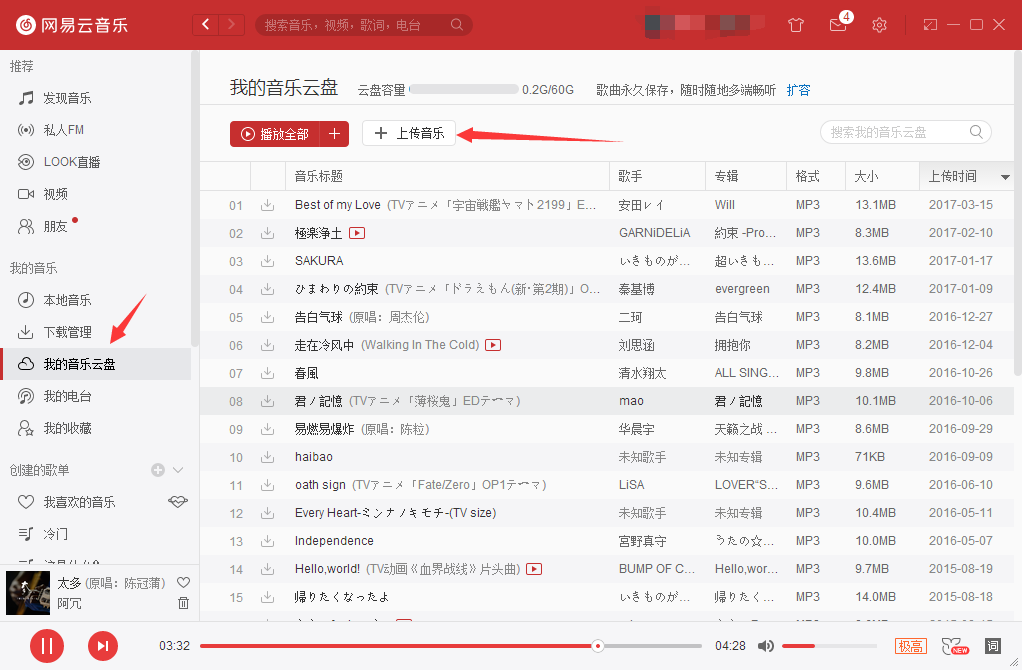Screen dimensions: 1022x670
Task: Sort by 上传时间 dropdown arrow
Action: pyautogui.click(x=1005, y=177)
